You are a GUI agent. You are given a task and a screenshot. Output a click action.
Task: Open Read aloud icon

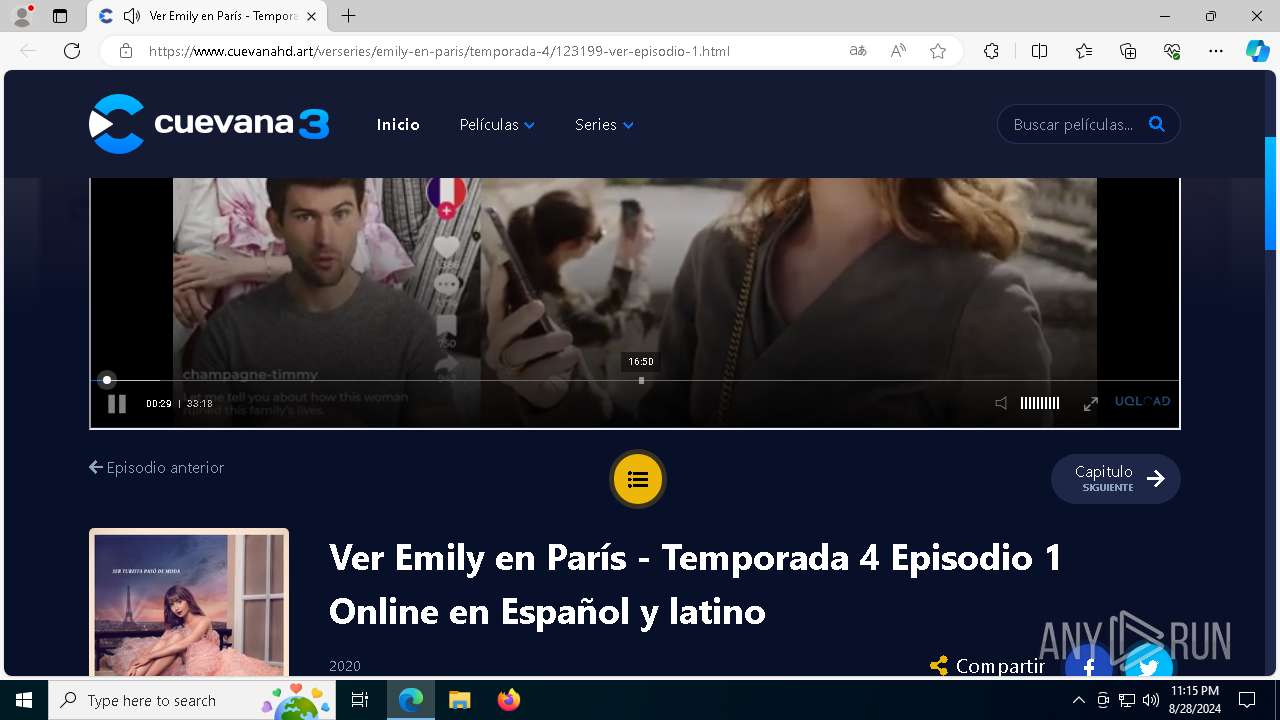point(898,51)
